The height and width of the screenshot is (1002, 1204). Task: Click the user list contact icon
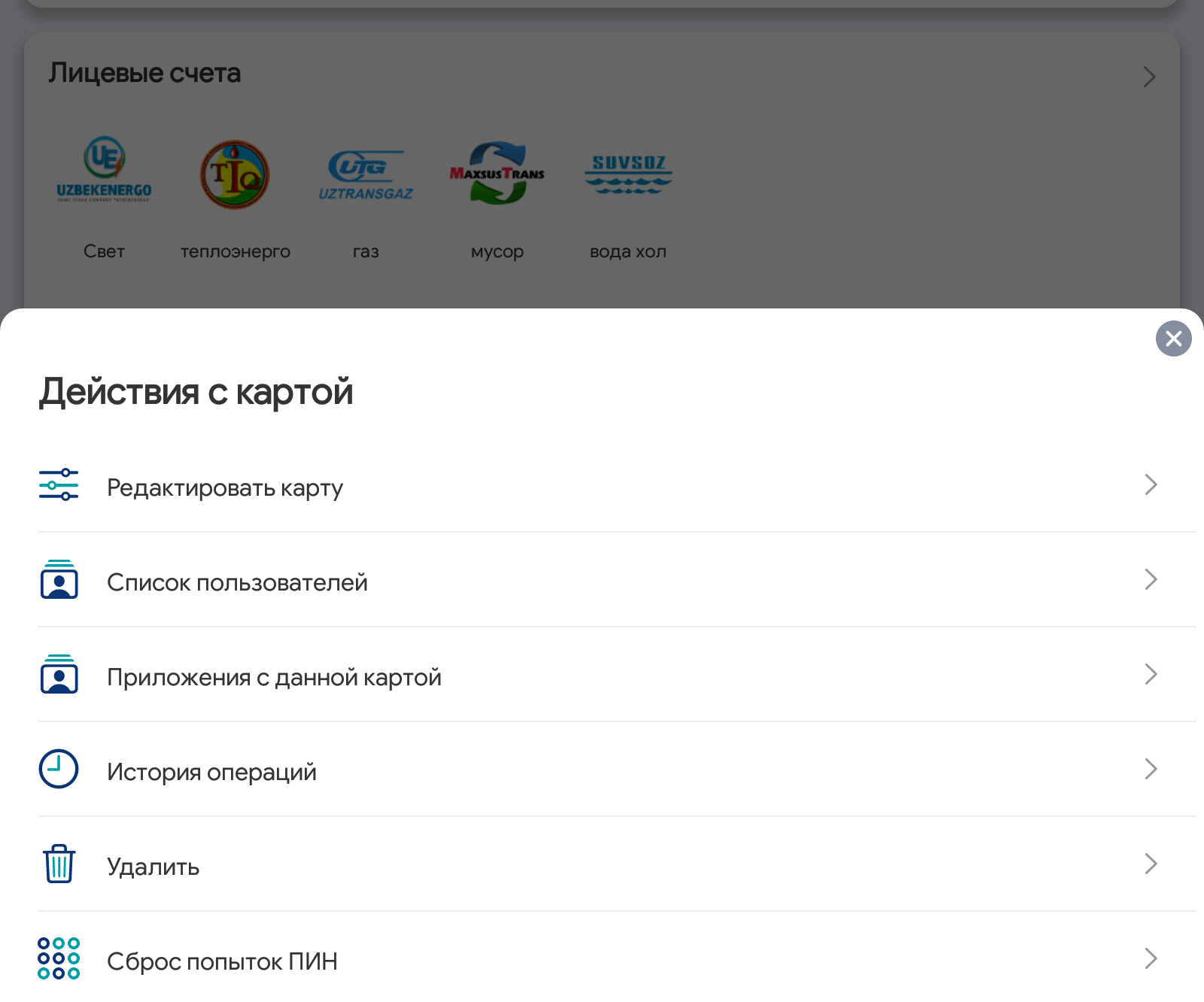pyautogui.click(x=59, y=580)
